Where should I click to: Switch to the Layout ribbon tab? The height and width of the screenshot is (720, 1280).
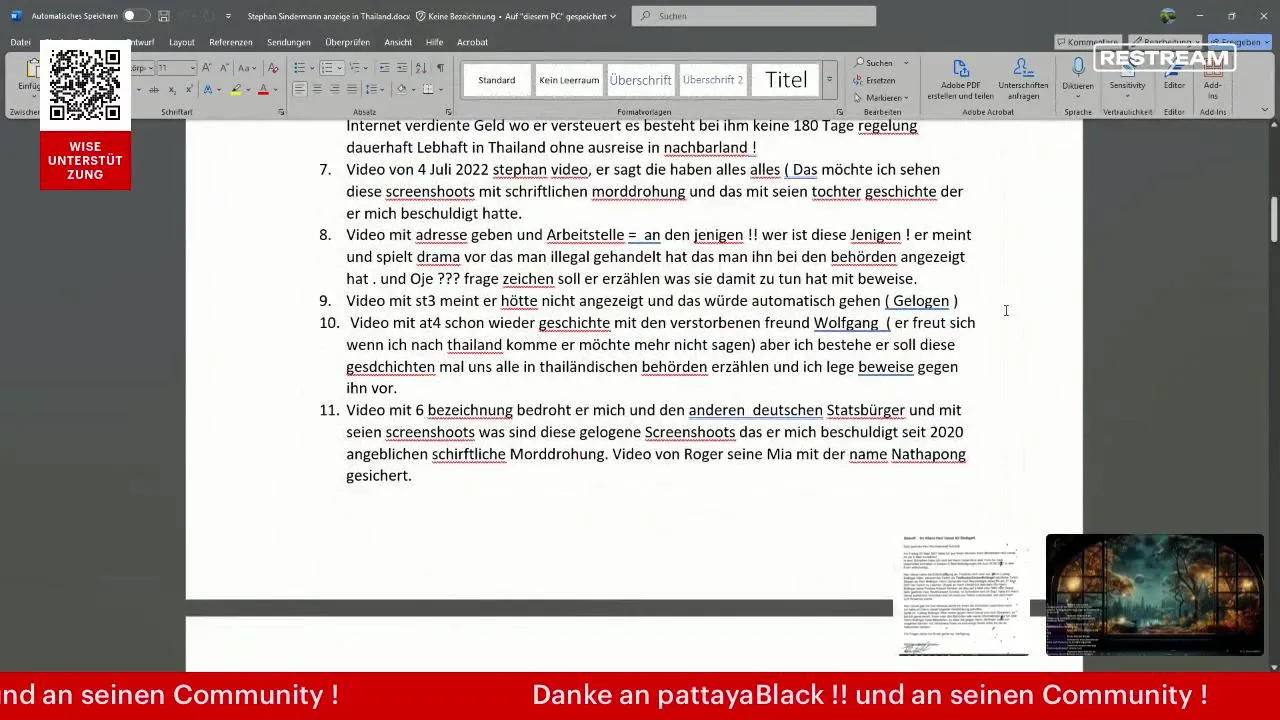point(182,42)
